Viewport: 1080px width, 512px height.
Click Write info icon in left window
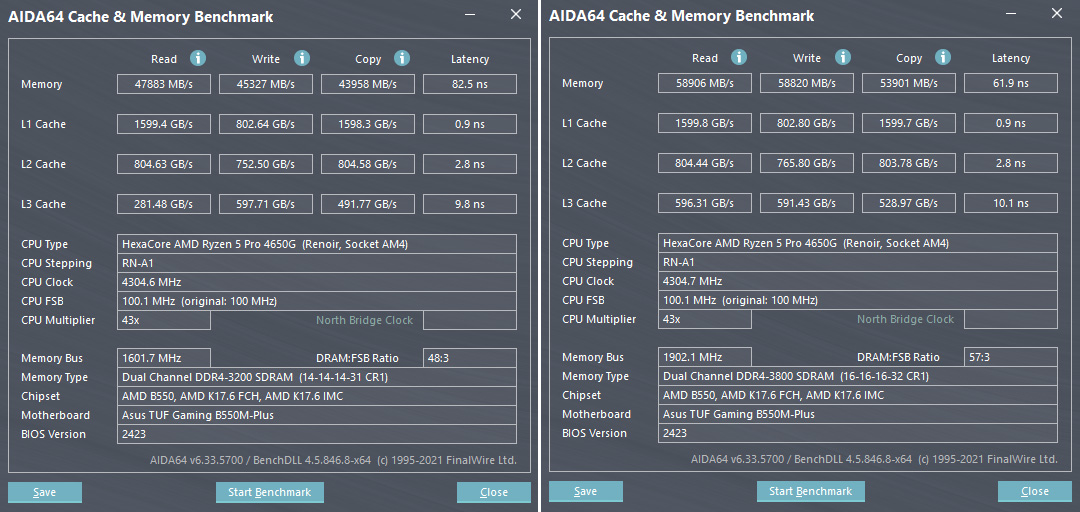302,58
